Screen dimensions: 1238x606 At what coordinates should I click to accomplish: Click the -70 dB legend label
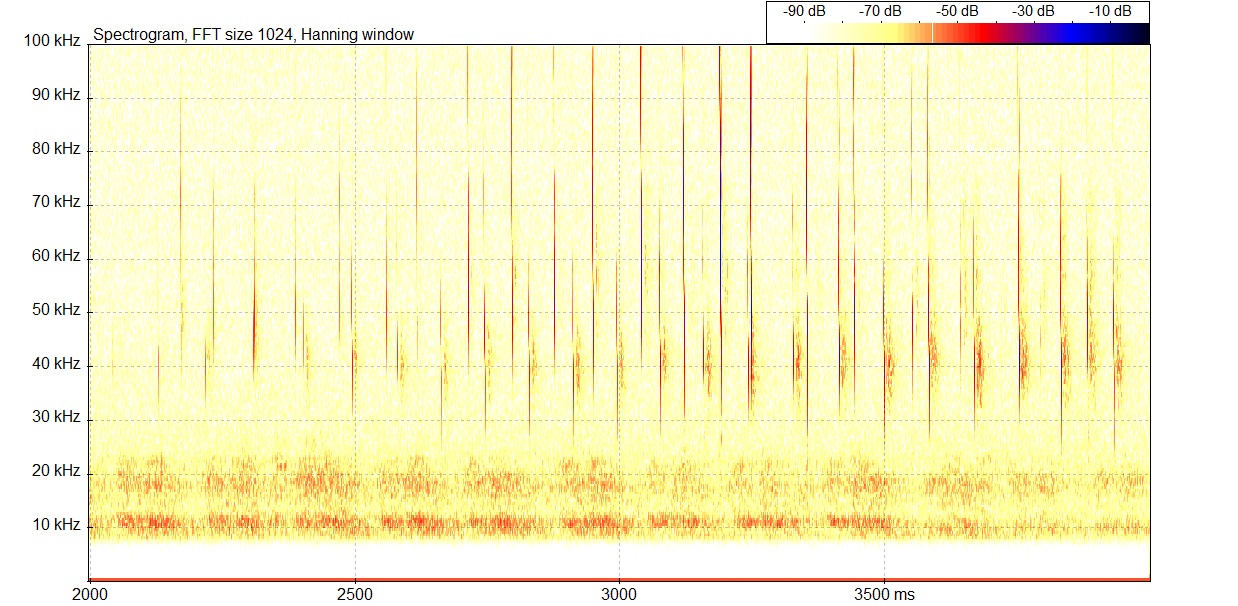tap(881, 11)
